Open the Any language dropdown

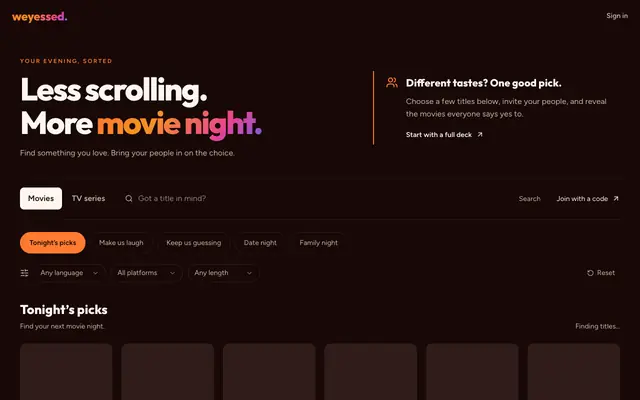69,273
